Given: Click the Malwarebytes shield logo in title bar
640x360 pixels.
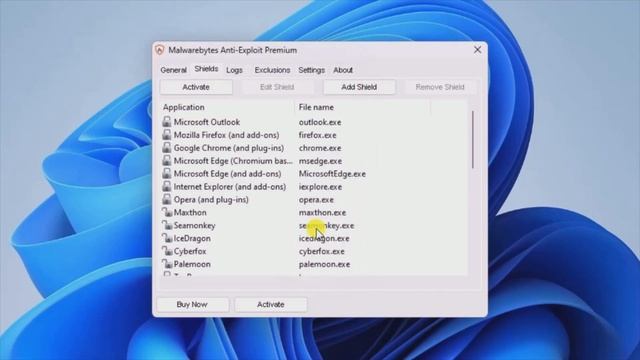Looking at the screenshot, I should click(x=160, y=50).
